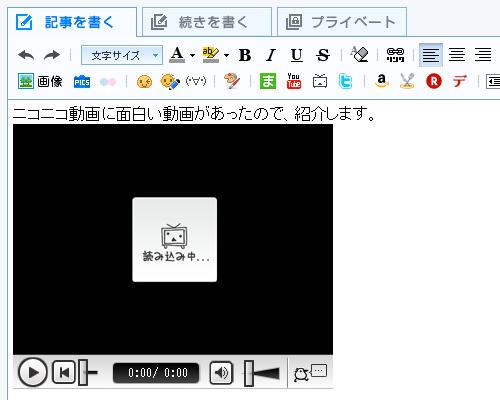Screen dimensions: 500x400
Task: Switch to the 記事を書く tab
Action: (x=72, y=22)
